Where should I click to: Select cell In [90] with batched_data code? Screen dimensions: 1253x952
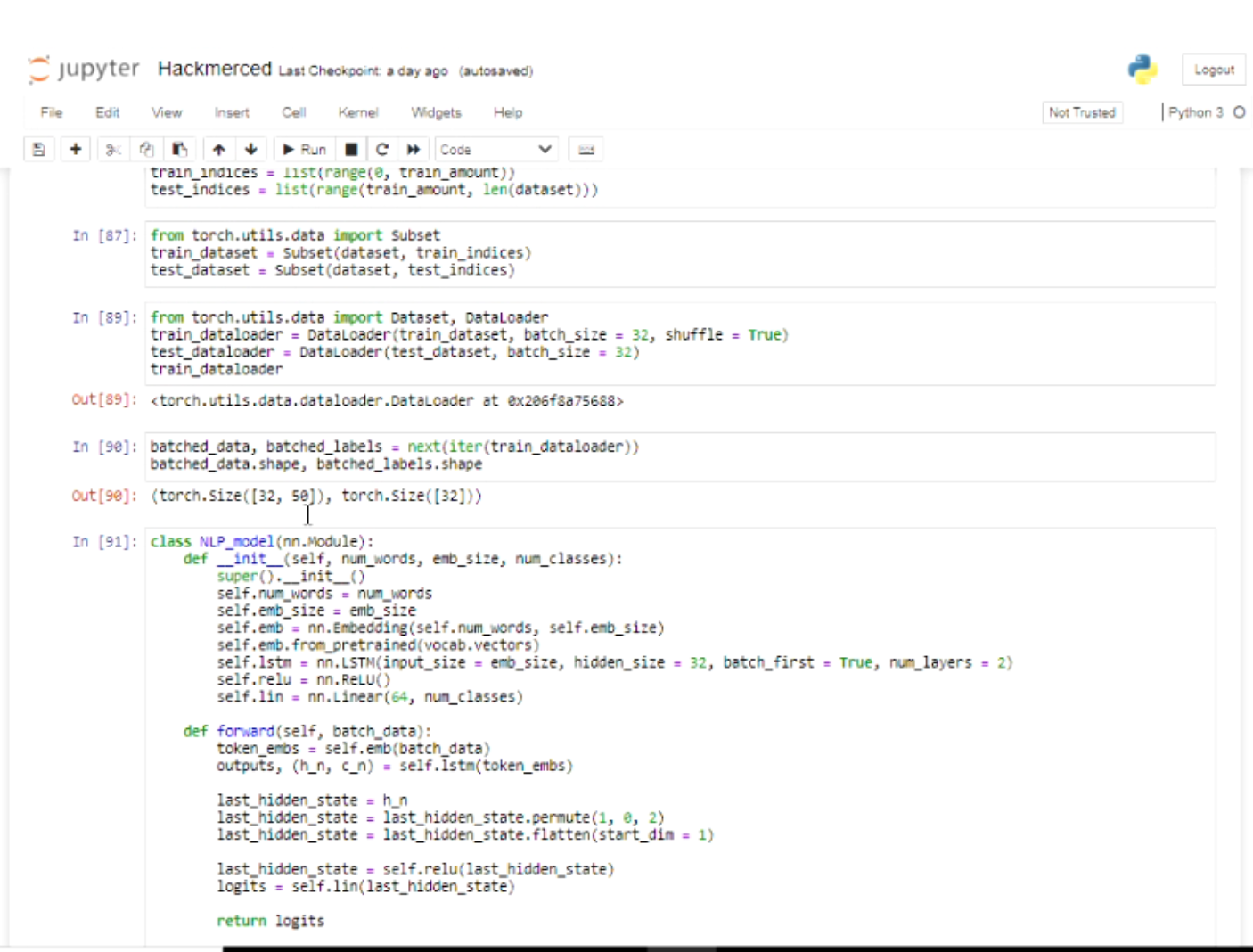pyautogui.click(x=680, y=455)
